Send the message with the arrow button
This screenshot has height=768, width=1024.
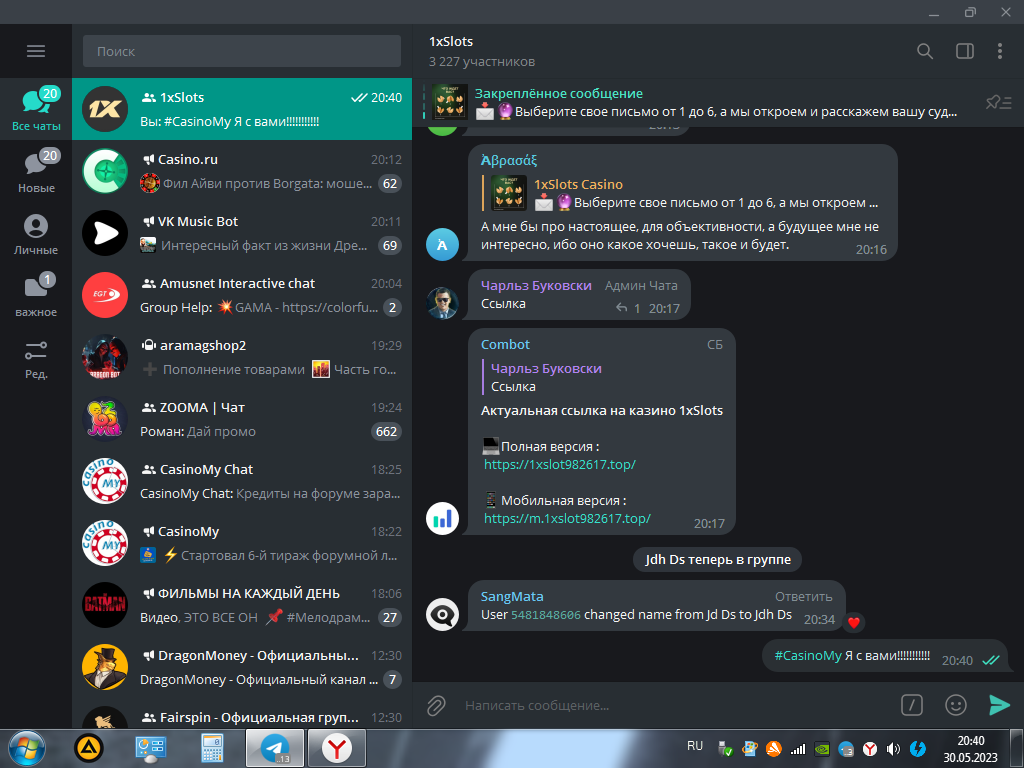click(x=999, y=705)
